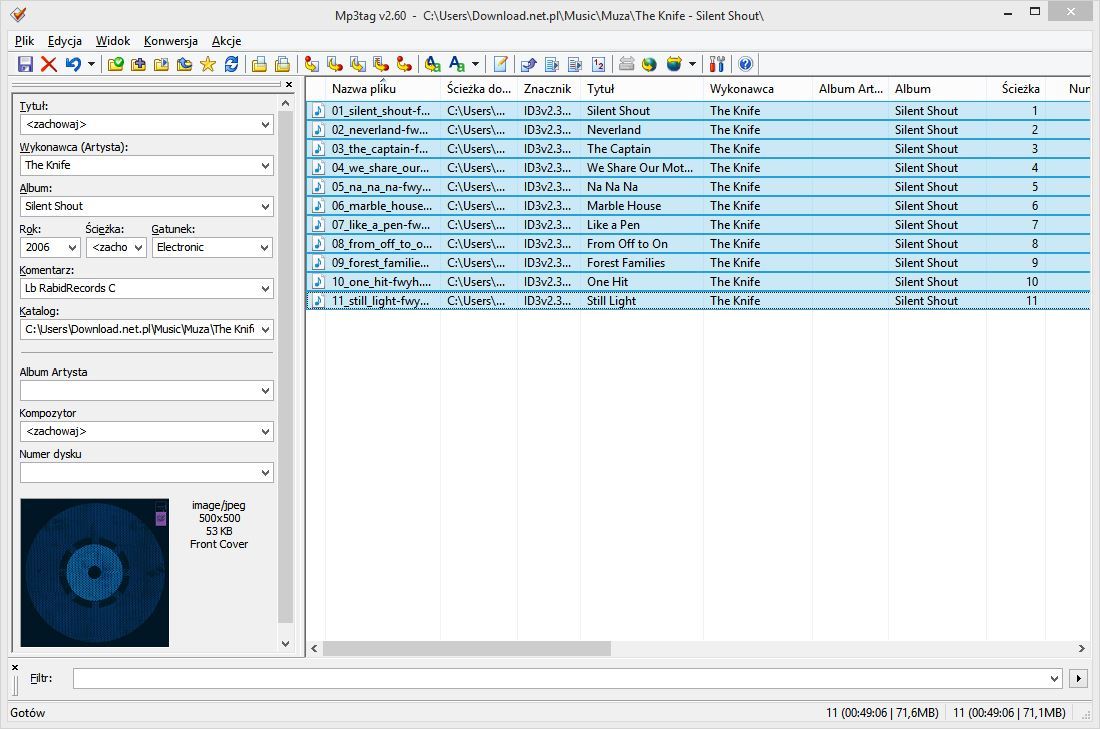Expand the Rok dropdown showing 2006

pyautogui.click(x=72, y=248)
